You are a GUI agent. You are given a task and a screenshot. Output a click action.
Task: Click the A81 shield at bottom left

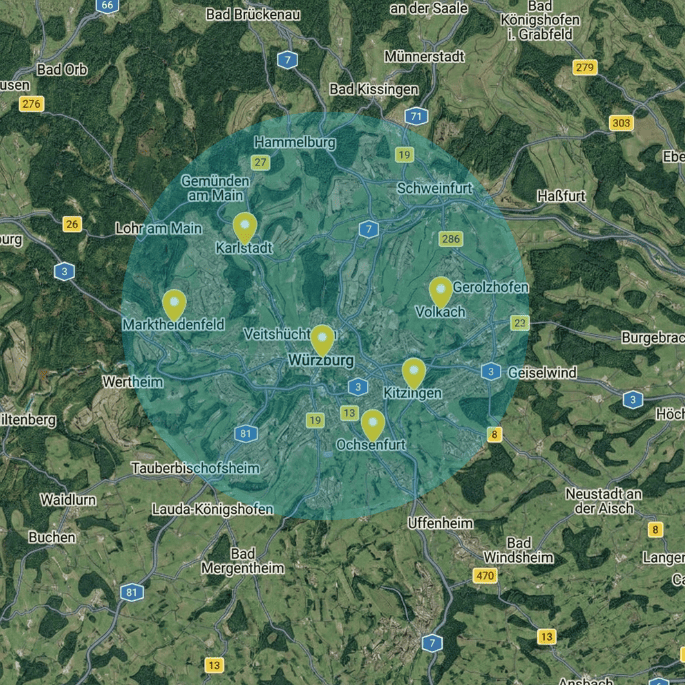(131, 592)
